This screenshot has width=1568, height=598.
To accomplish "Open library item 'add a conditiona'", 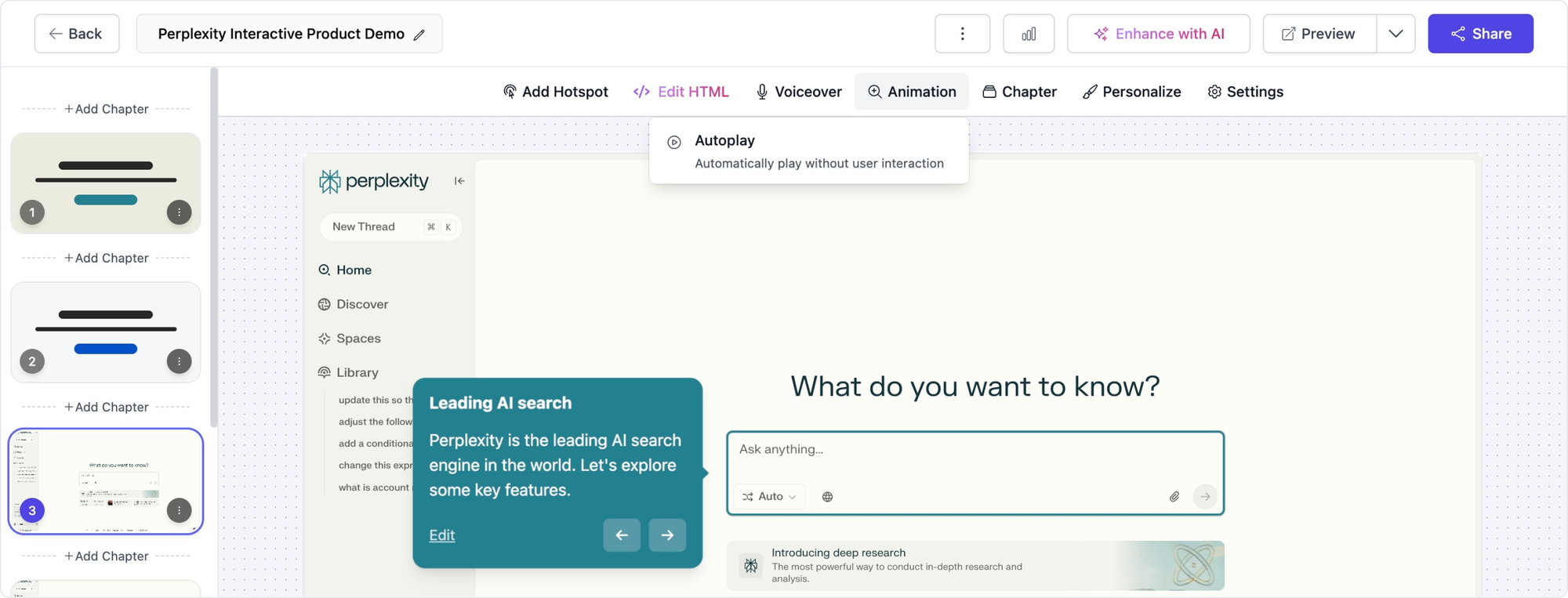I will point(375,444).
